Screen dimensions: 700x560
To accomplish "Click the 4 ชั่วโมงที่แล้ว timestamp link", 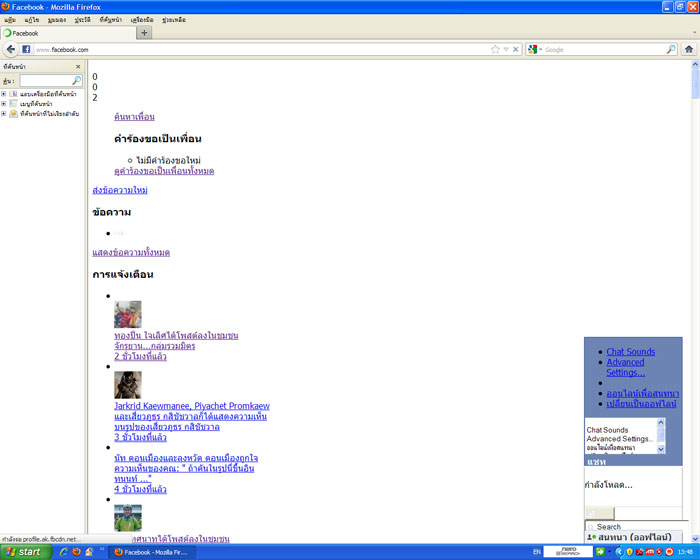I will coord(140,489).
